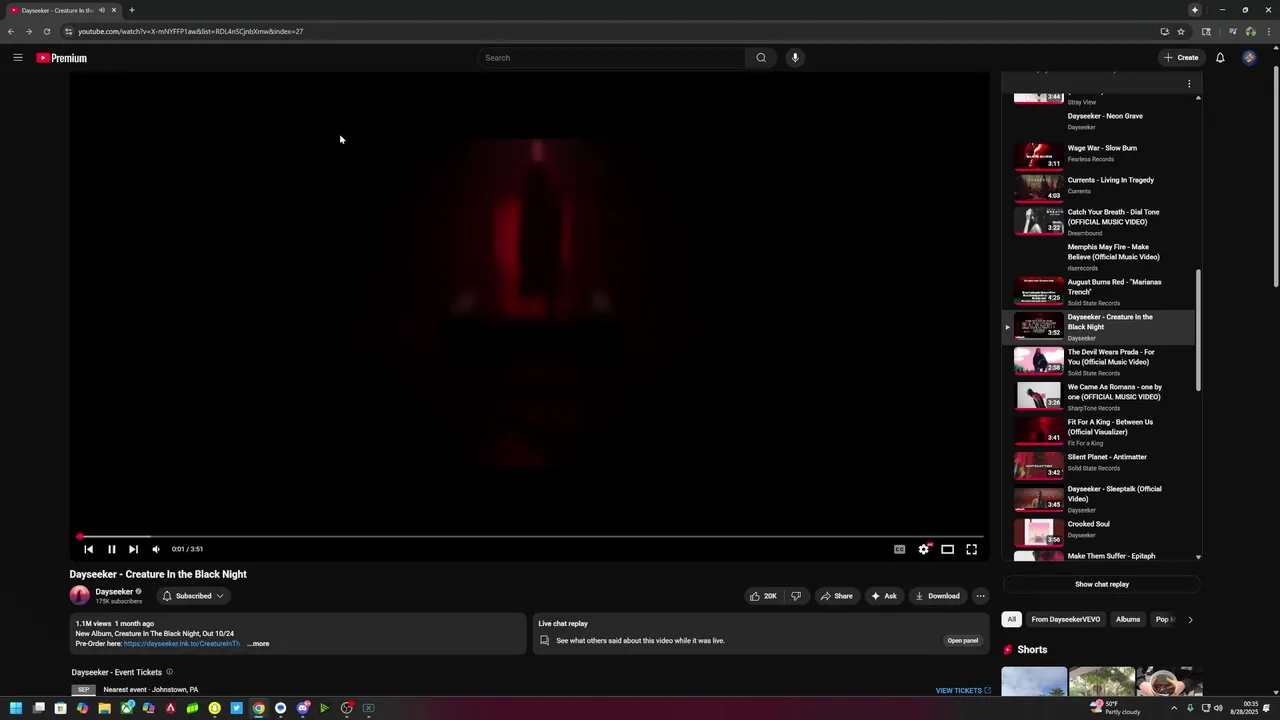Show chat replay button
The height and width of the screenshot is (720, 1280).
pyautogui.click(x=1102, y=584)
